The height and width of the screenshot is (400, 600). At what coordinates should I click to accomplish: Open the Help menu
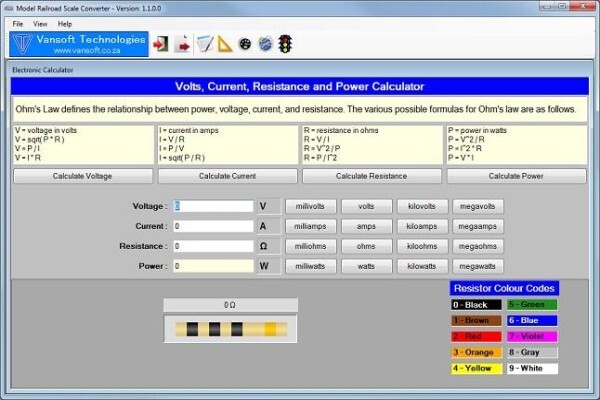(x=65, y=24)
